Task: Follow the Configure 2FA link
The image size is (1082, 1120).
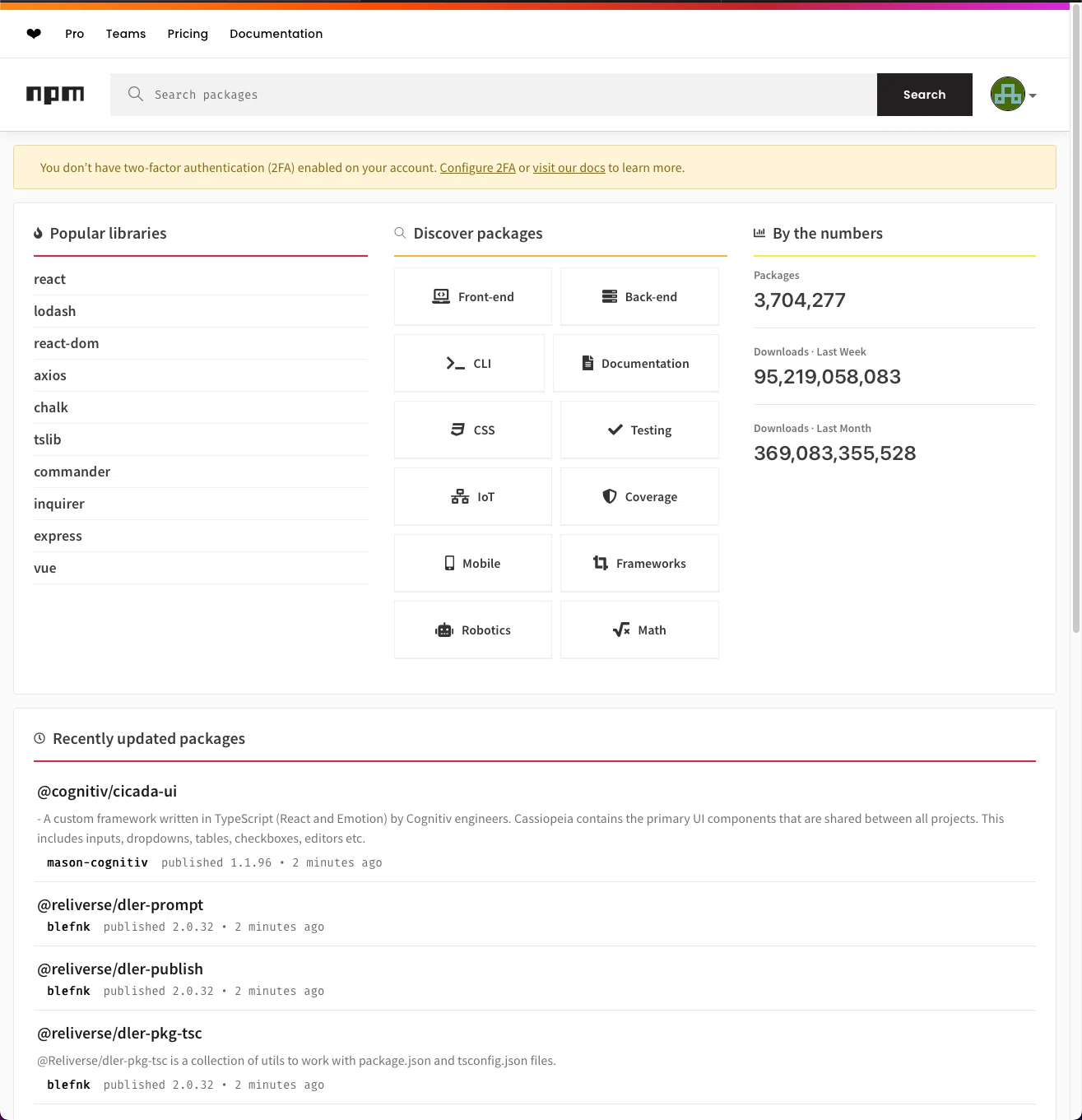Action: 478,168
